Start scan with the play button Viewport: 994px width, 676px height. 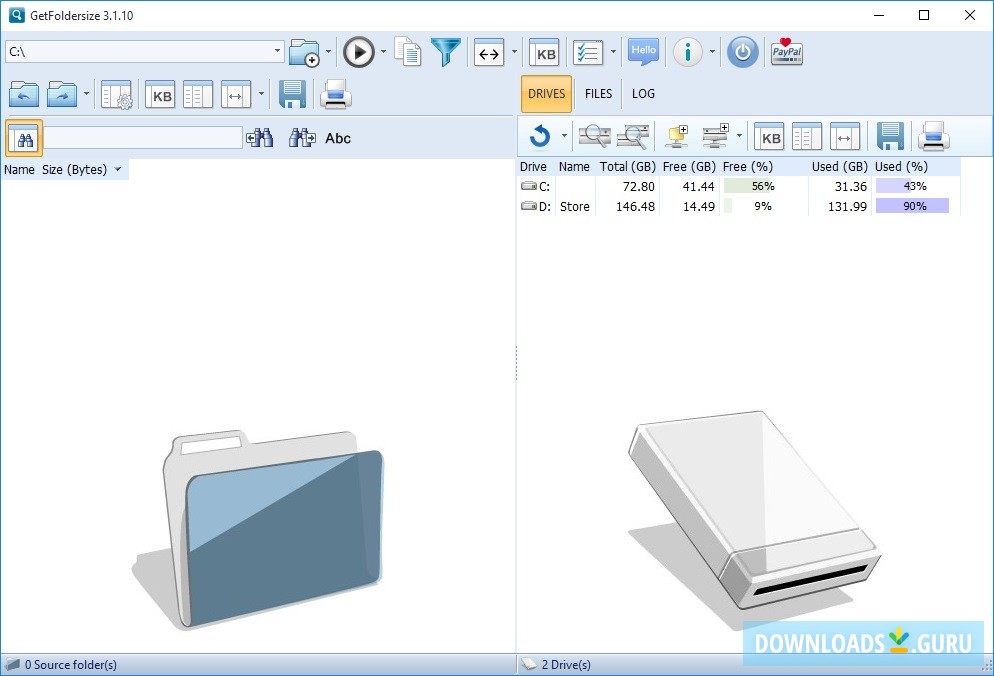(x=359, y=52)
